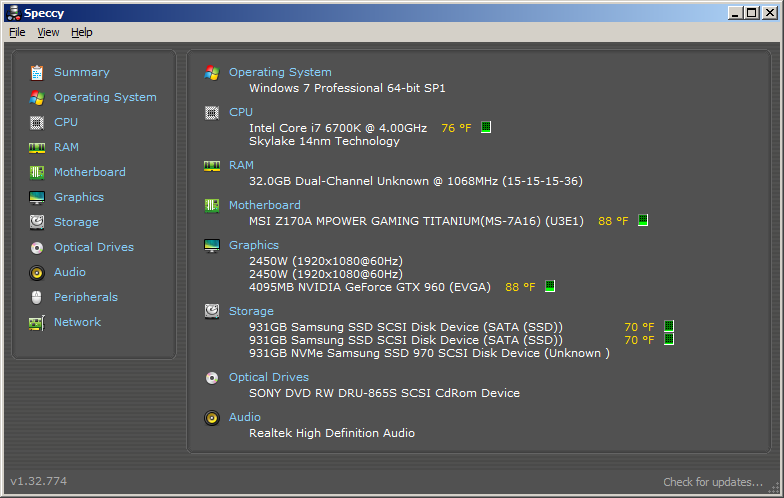This screenshot has width=784, height=498.
Task: Click the Speccy app icon in title bar
Action: click(14, 12)
